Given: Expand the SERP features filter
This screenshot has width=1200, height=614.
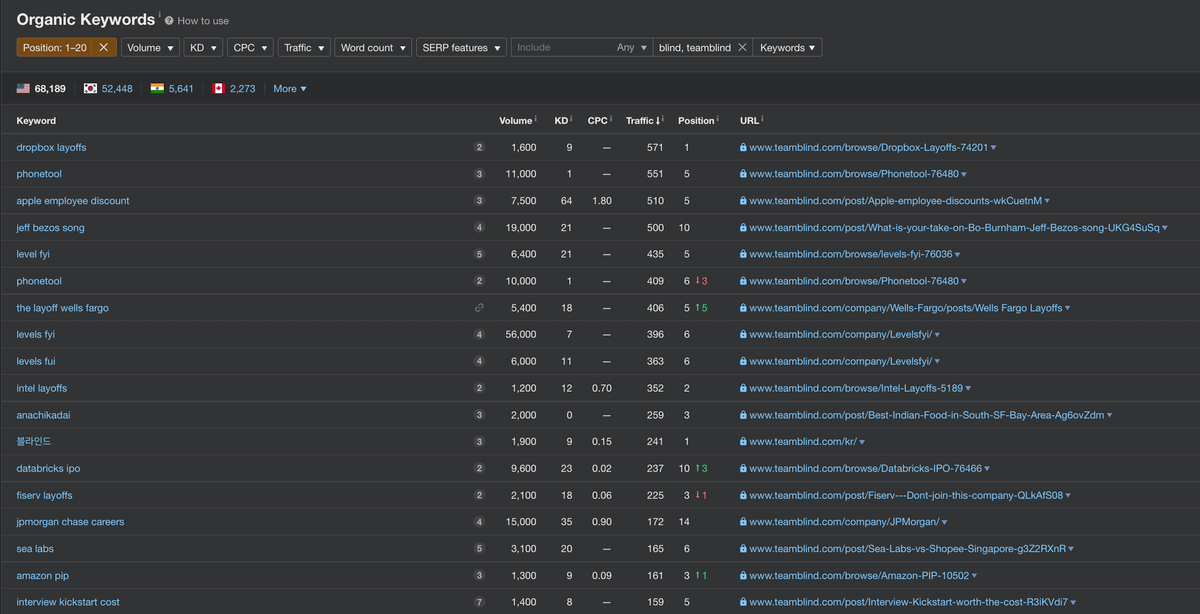Looking at the screenshot, I should click(461, 48).
